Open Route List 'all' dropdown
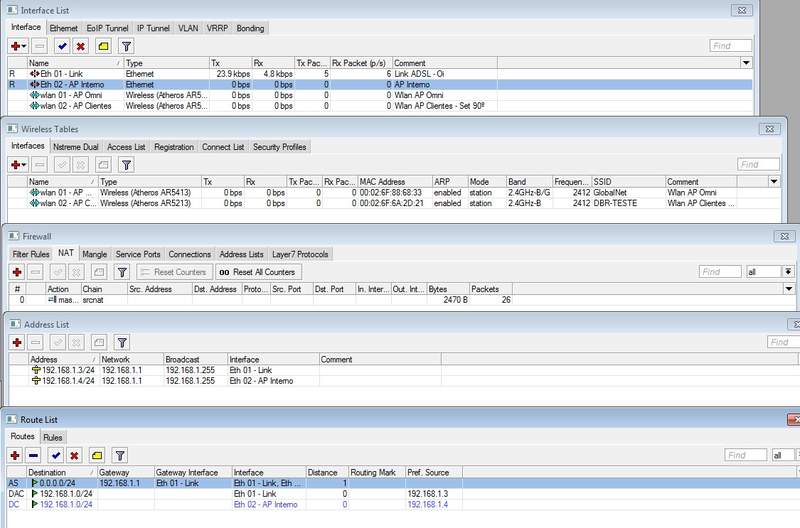Screen dimensions: 800x528 click(797, 455)
